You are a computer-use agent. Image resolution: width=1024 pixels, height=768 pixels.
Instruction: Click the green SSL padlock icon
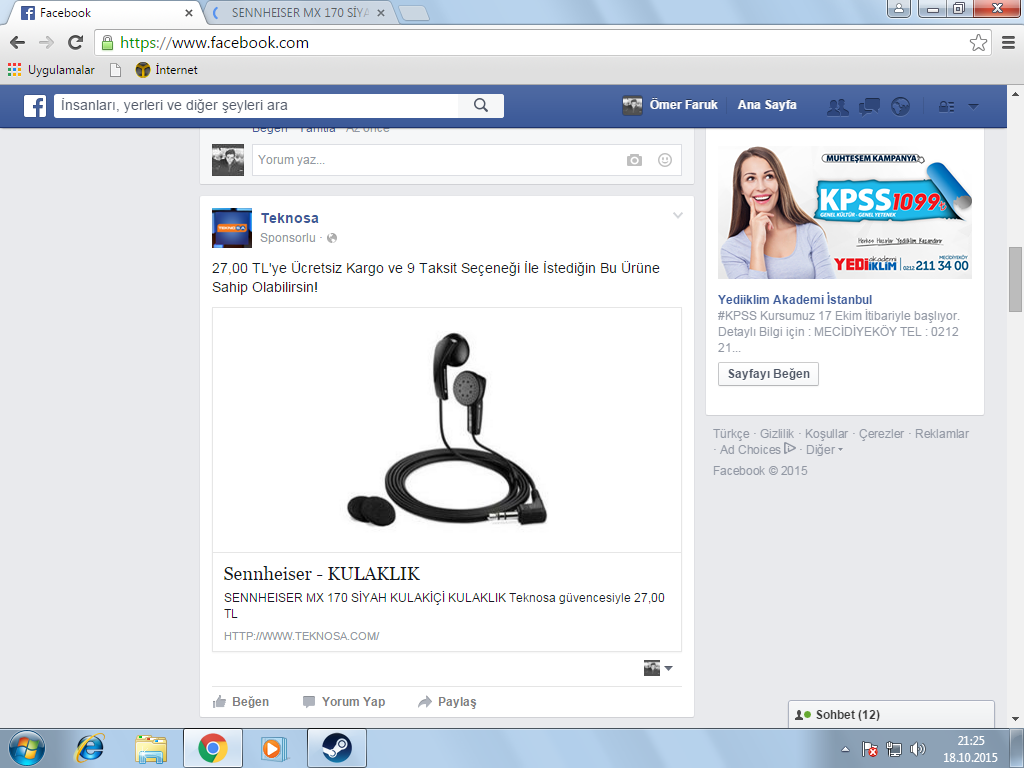(107, 43)
